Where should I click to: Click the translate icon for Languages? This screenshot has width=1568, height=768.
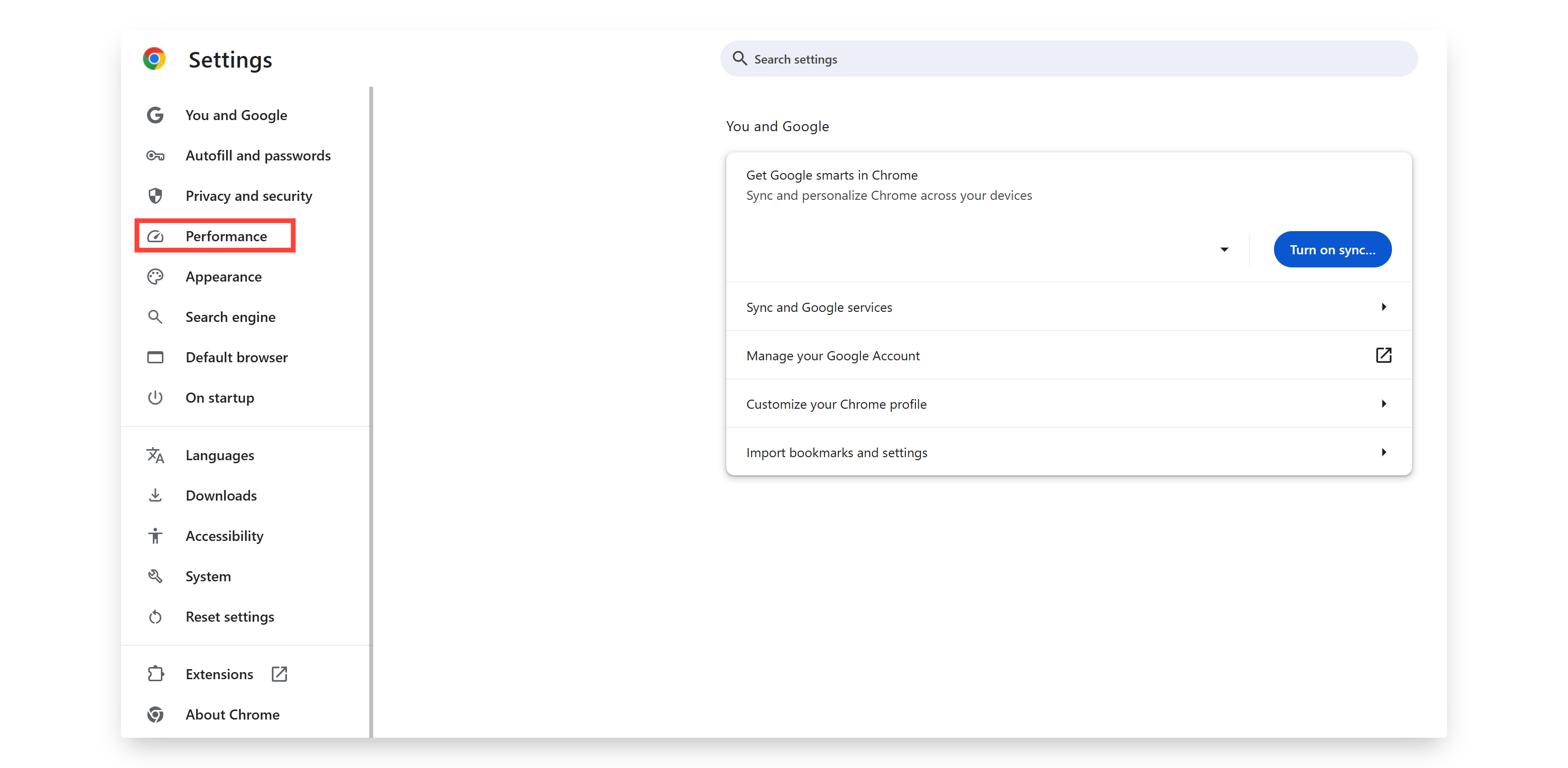tap(155, 456)
